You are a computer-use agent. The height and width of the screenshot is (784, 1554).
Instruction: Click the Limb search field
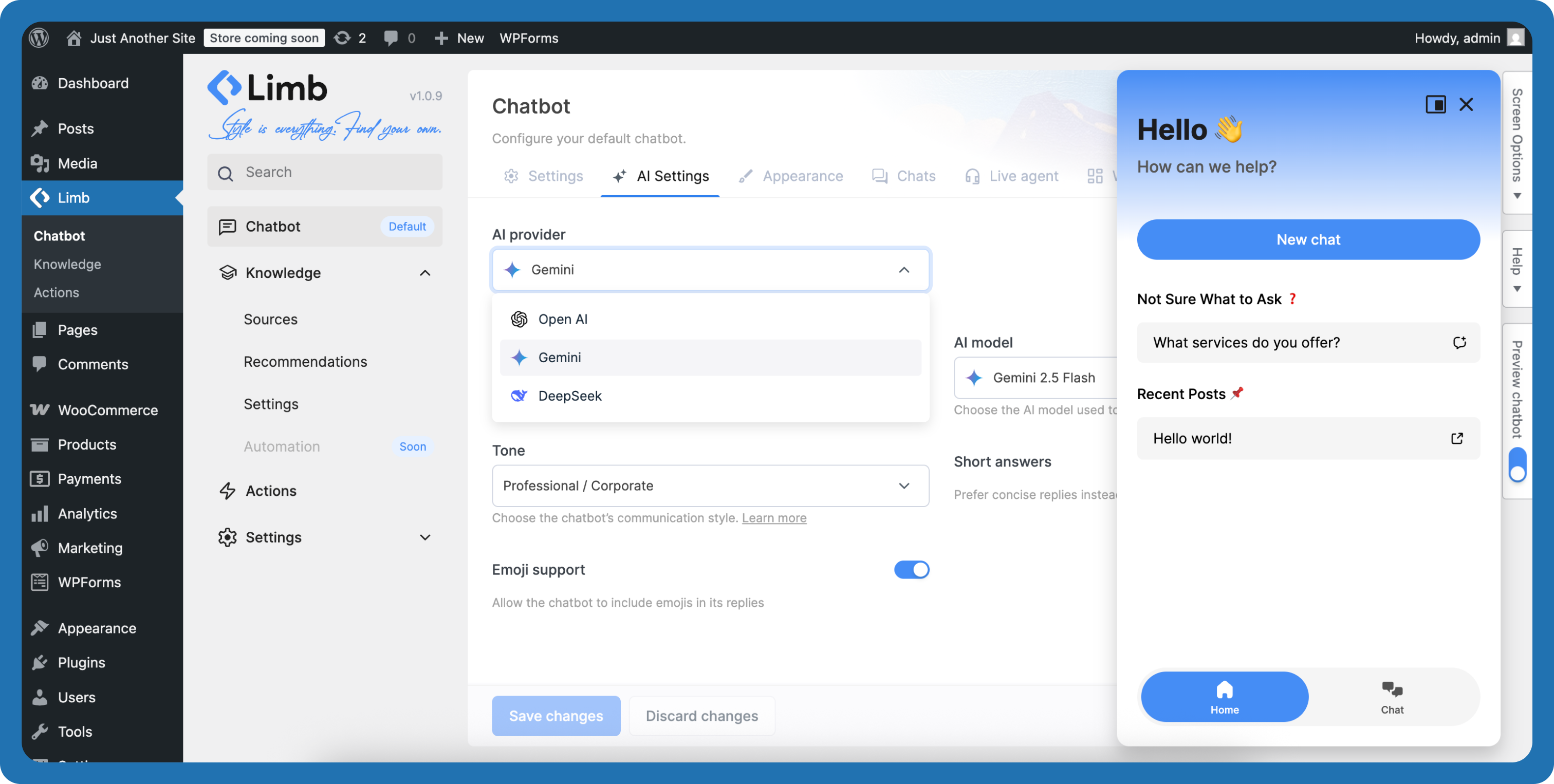coord(326,173)
